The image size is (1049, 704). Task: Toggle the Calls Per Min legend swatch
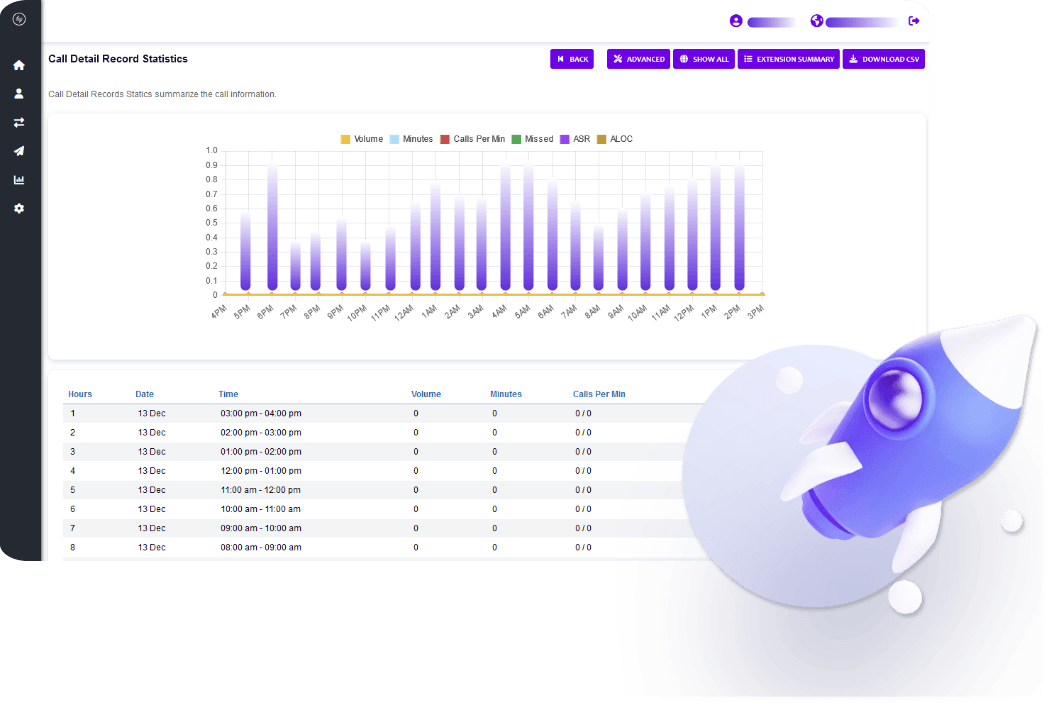click(x=445, y=139)
